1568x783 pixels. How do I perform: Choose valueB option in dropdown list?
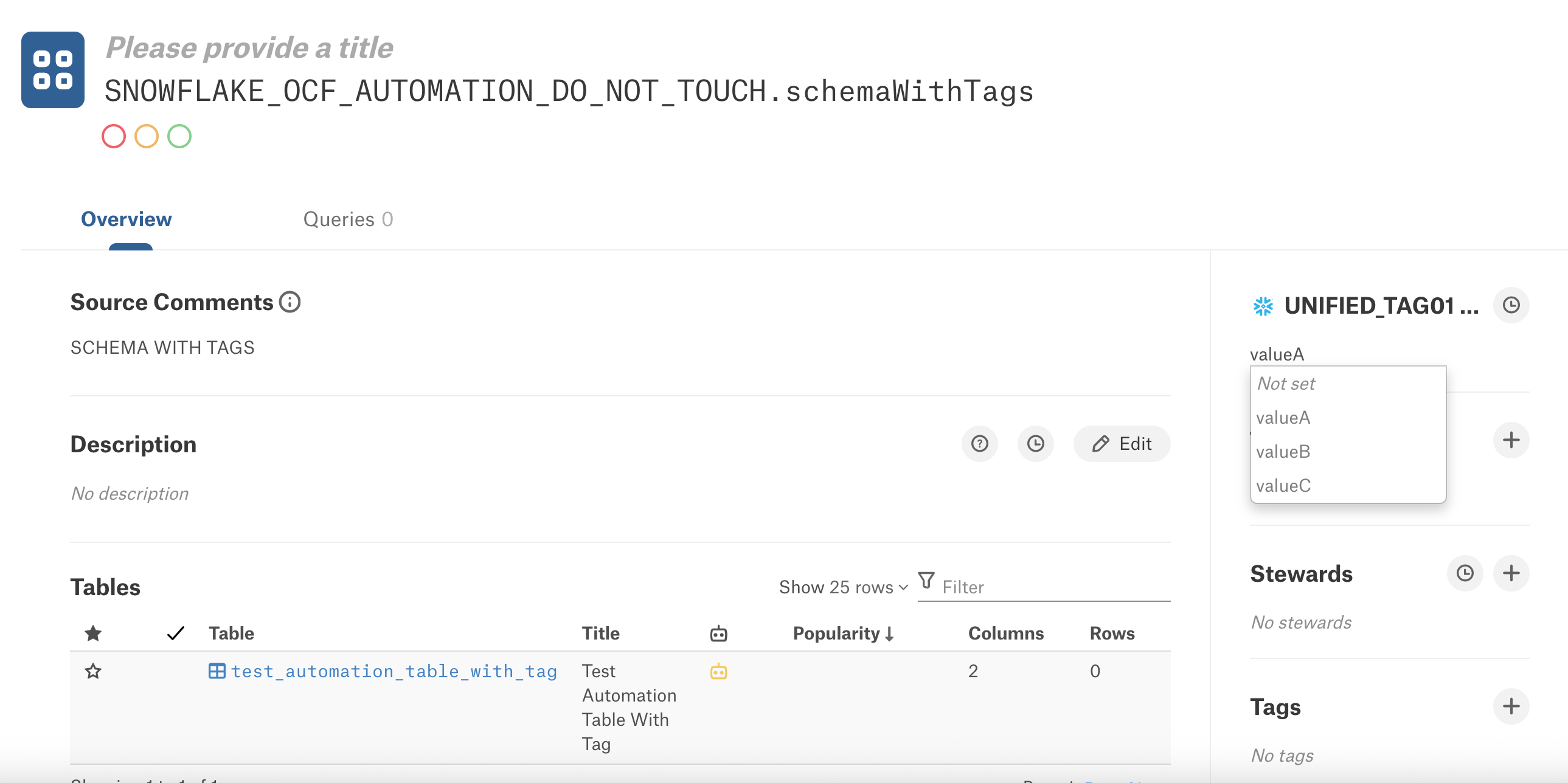(x=1348, y=452)
